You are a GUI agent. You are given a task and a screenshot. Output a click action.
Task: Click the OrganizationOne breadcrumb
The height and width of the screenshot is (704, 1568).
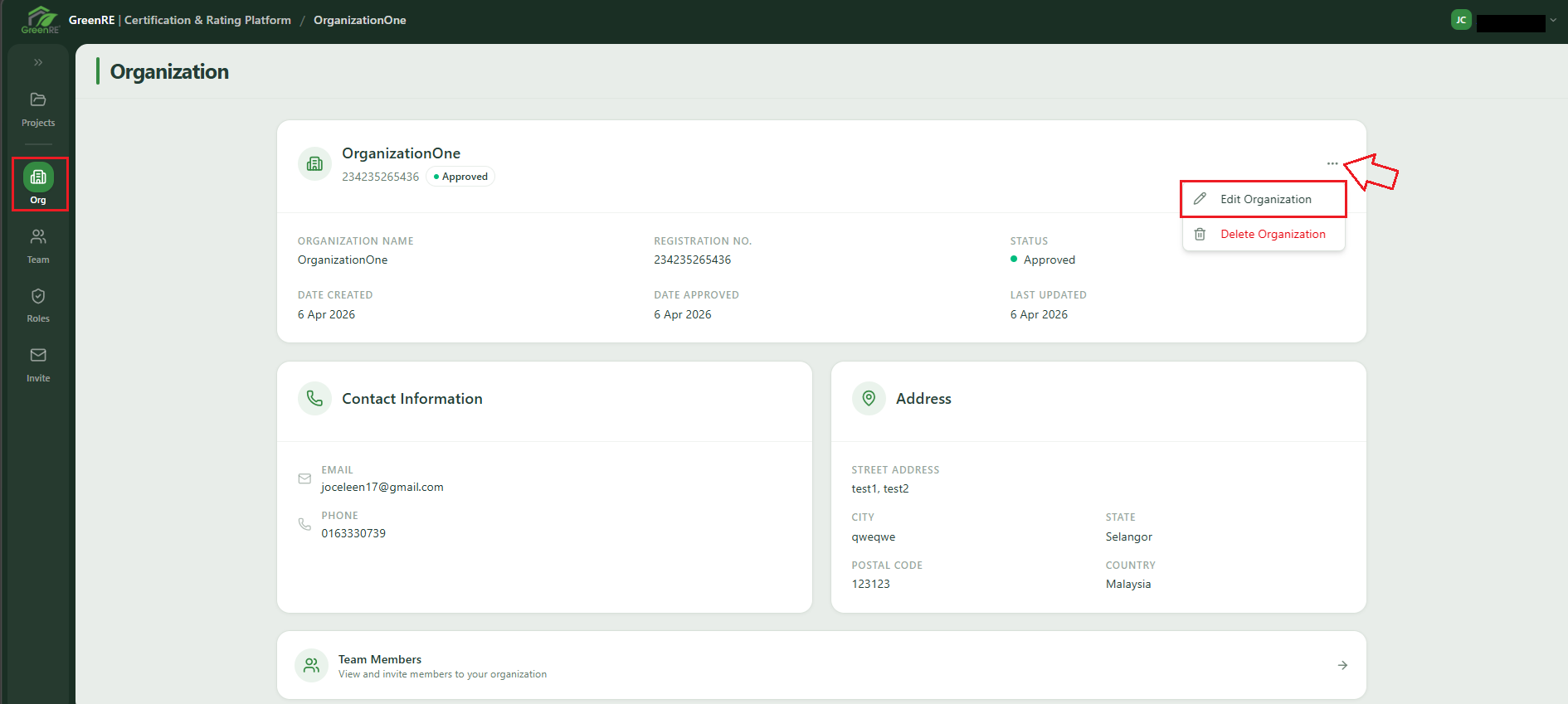[359, 20]
